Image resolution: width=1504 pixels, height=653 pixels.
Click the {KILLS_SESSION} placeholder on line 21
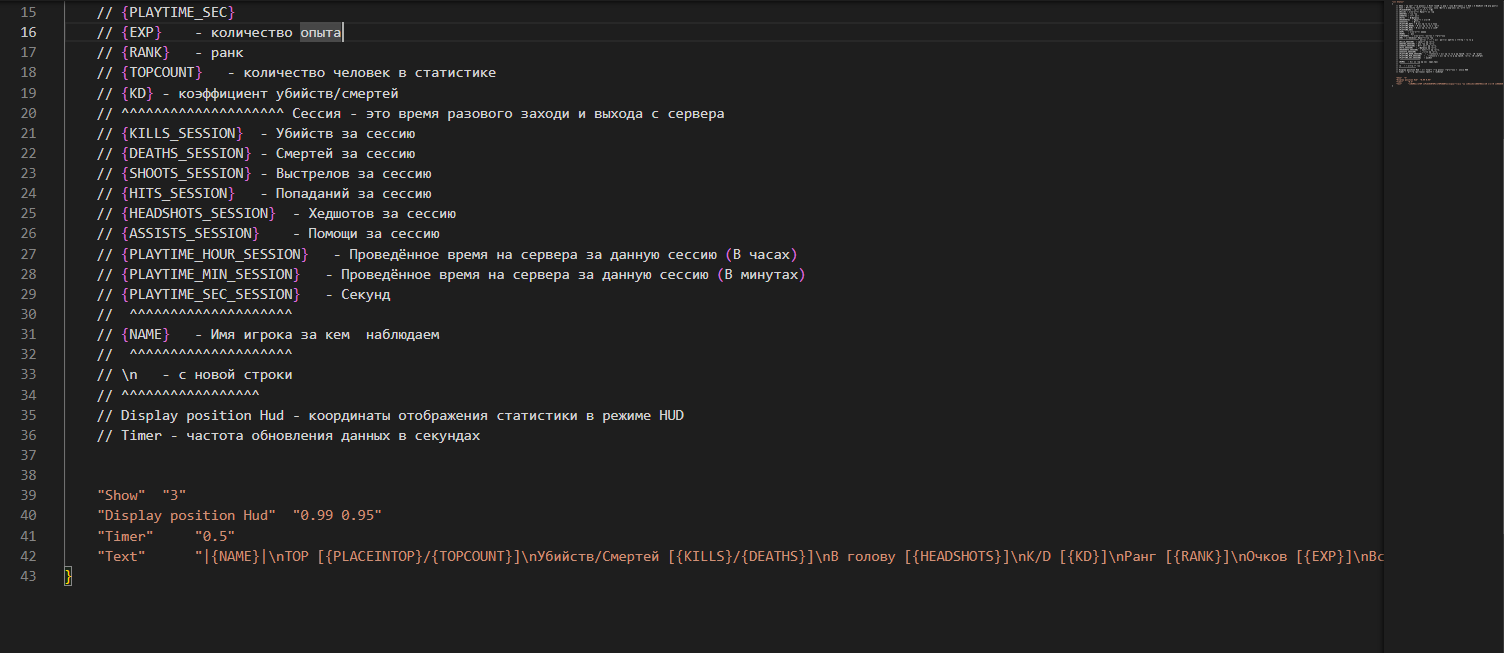182,133
